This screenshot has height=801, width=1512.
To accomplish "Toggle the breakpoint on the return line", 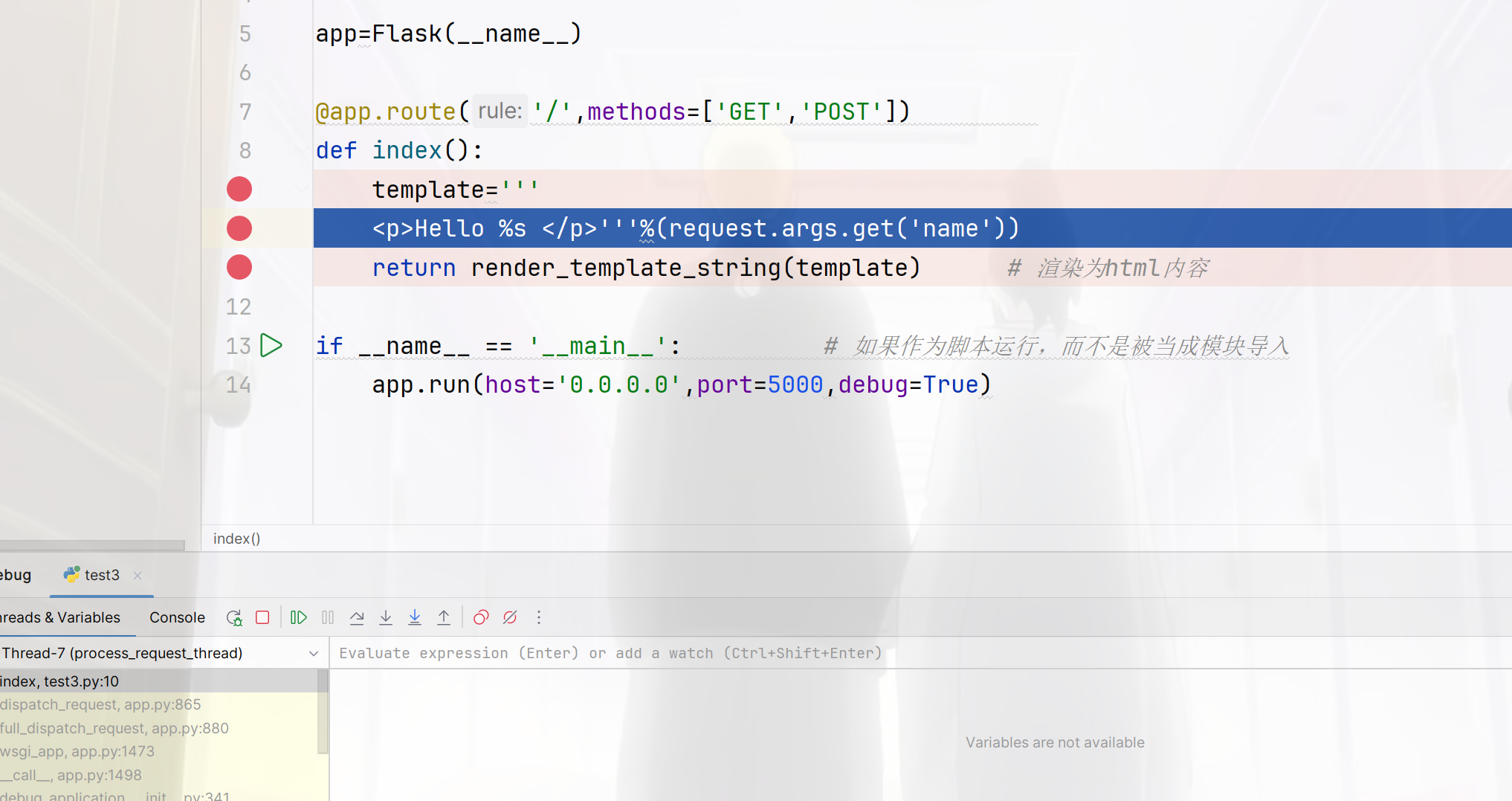I will pos(239,267).
